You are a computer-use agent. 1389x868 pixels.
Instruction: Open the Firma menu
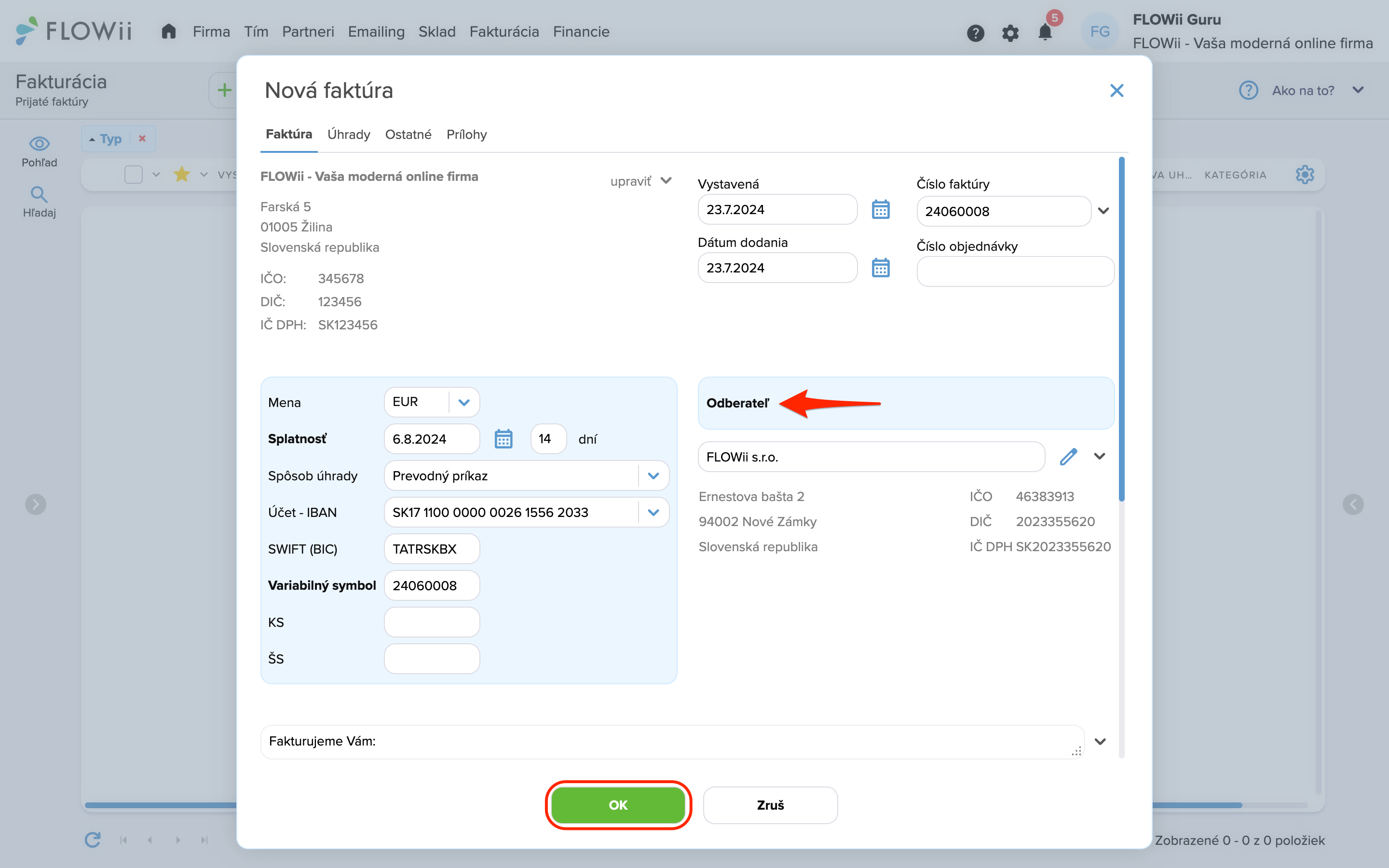coord(211,31)
